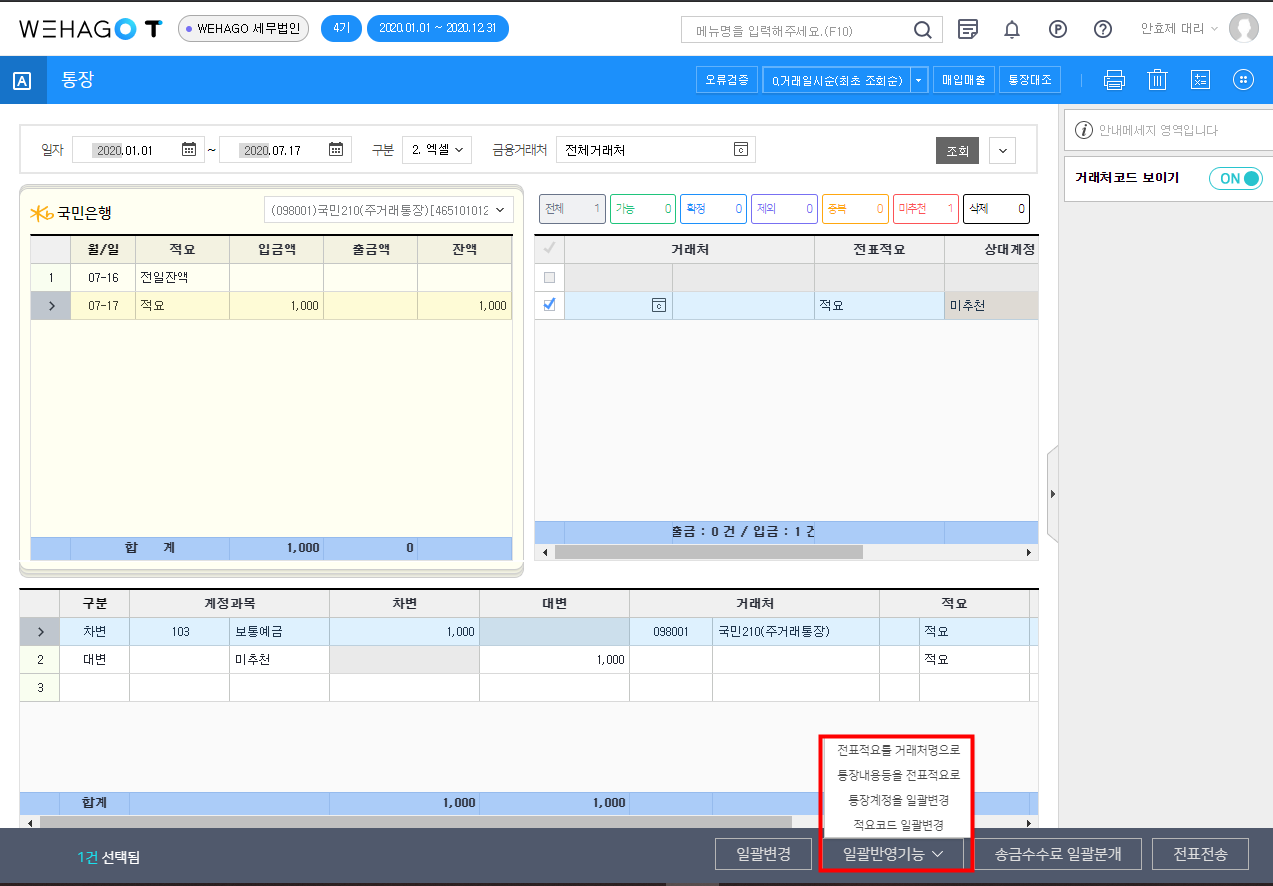The height and width of the screenshot is (886, 1273).
Task: Choose 통장계정을 일괄변경 from the menu
Action: 897,800
